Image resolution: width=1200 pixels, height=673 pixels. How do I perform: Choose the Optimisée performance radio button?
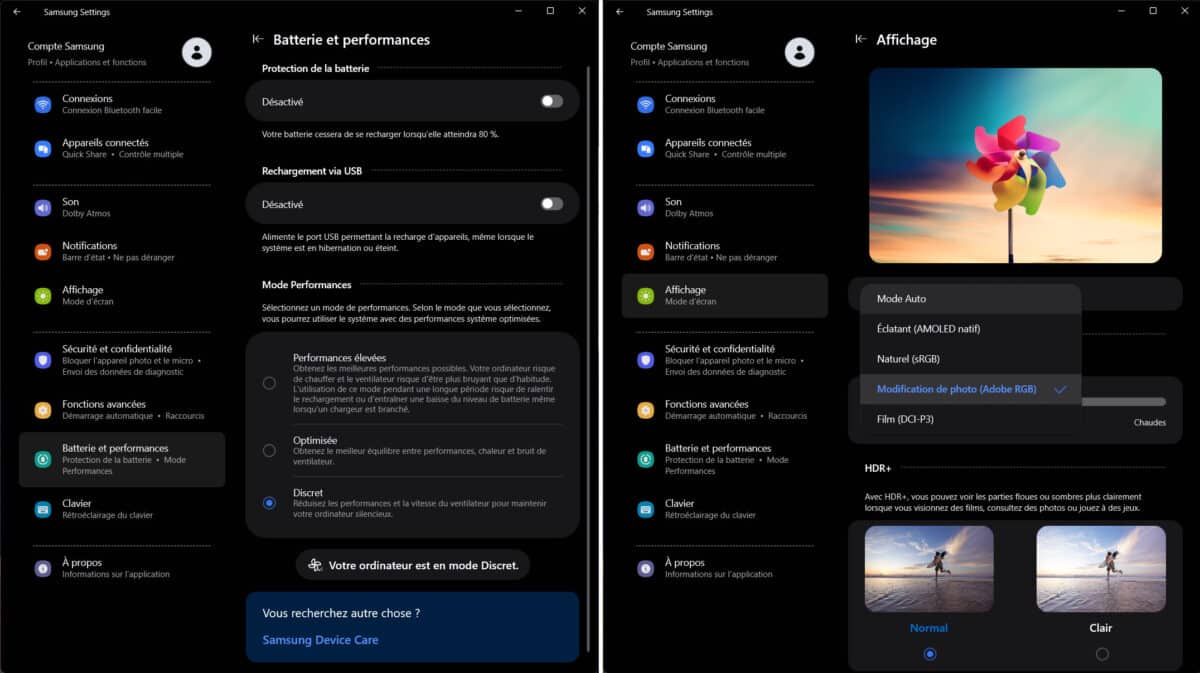(269, 451)
